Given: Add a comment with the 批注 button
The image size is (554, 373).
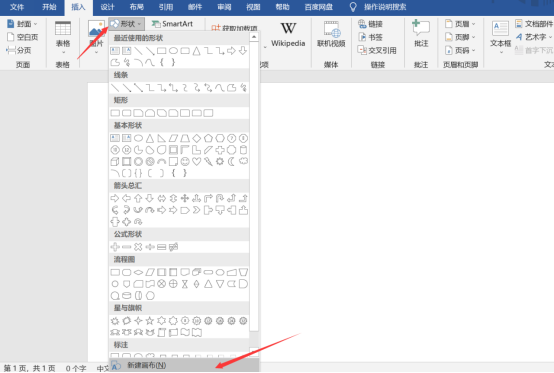Looking at the screenshot, I should coord(421,34).
